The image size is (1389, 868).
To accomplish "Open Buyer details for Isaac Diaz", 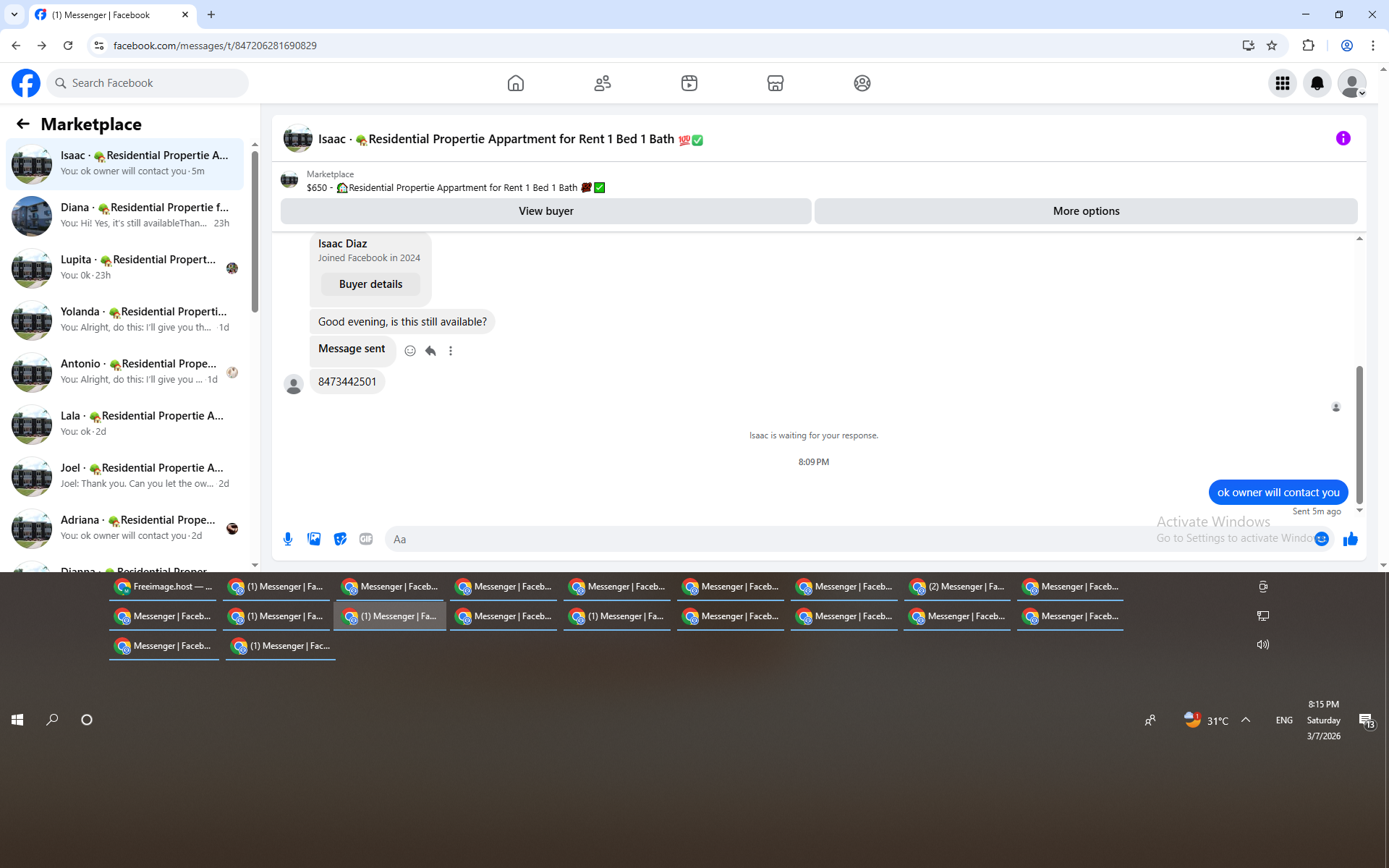I will tap(370, 284).
